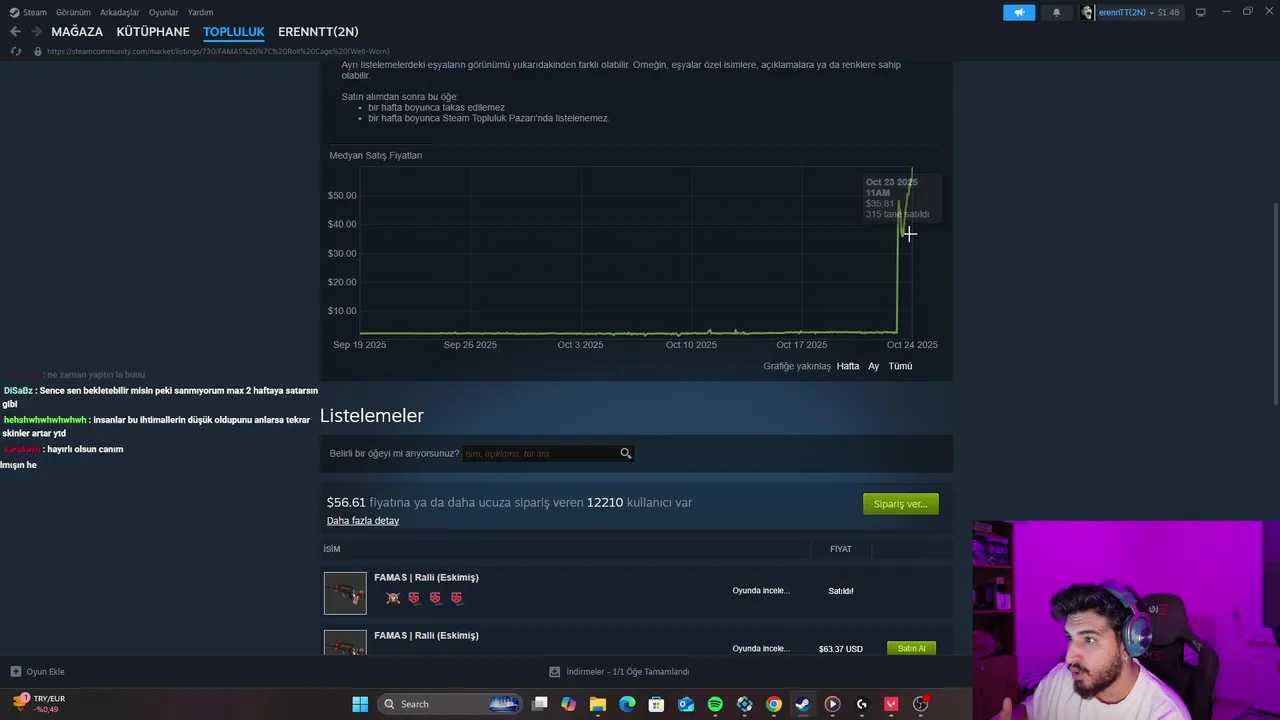
Task: Buy the $63.37 listing with Satın Al
Action: tap(911, 648)
